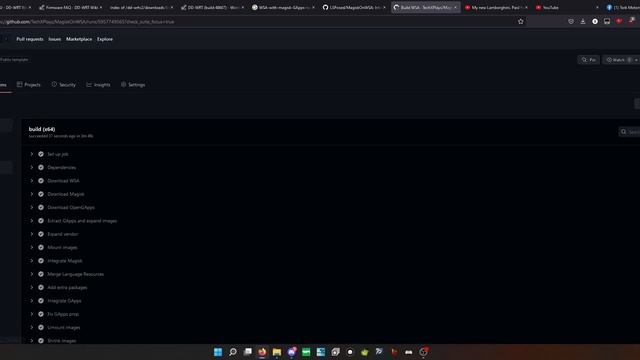Expand the 'Dependencies' step chevron
Screen dimensions: 640x360
31,167
